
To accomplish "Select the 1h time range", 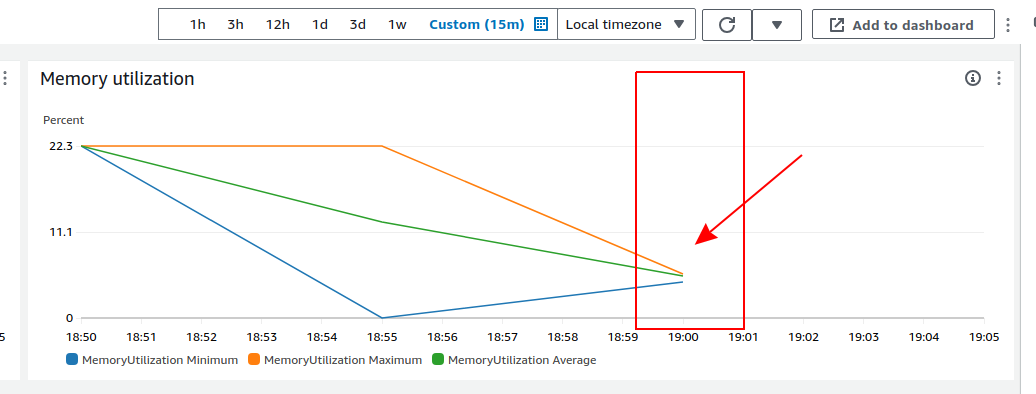I will pos(198,24).
